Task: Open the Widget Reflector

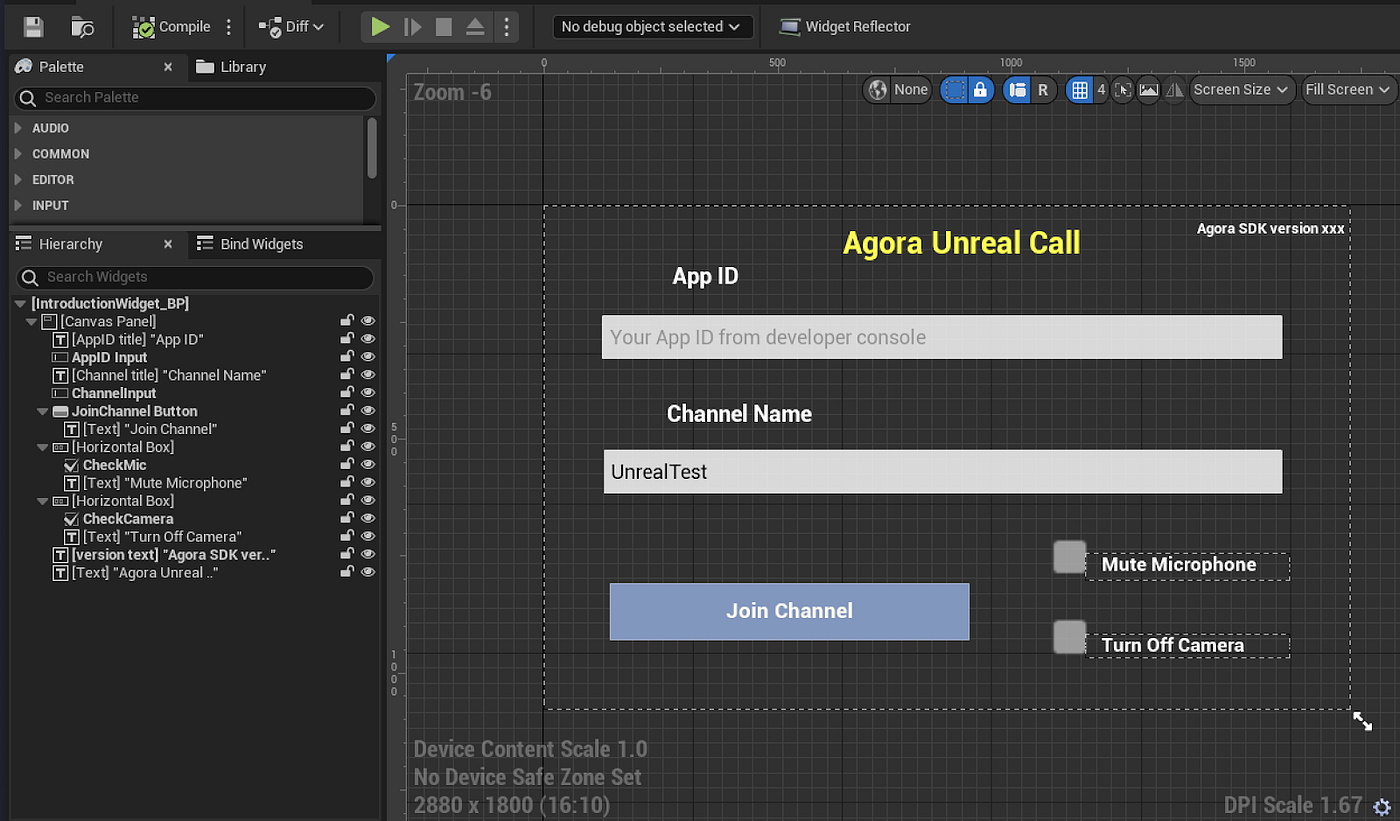Action: [x=845, y=27]
